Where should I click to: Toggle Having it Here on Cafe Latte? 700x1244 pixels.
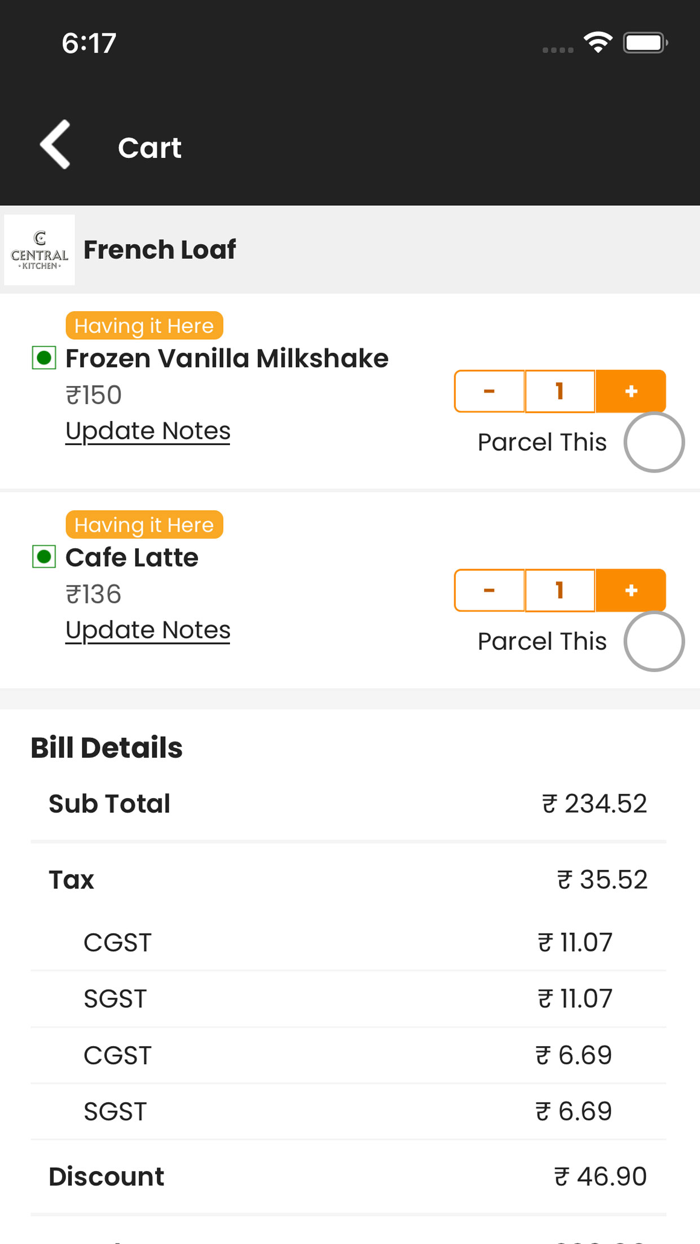(x=144, y=524)
